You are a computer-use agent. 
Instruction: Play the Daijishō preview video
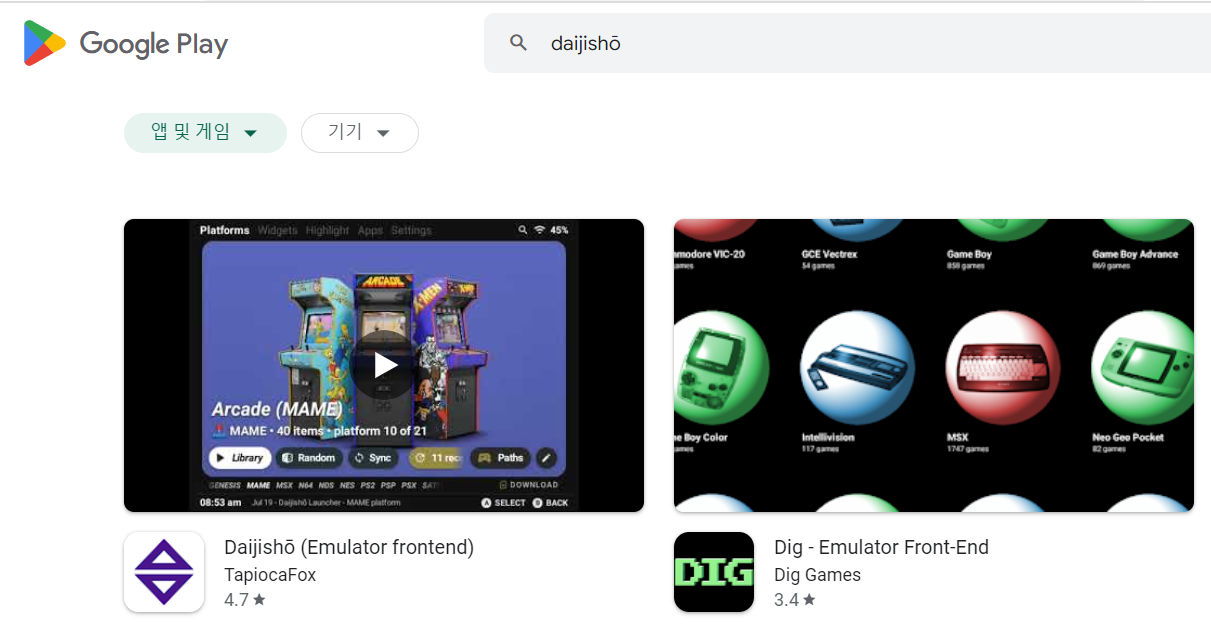[x=384, y=365]
